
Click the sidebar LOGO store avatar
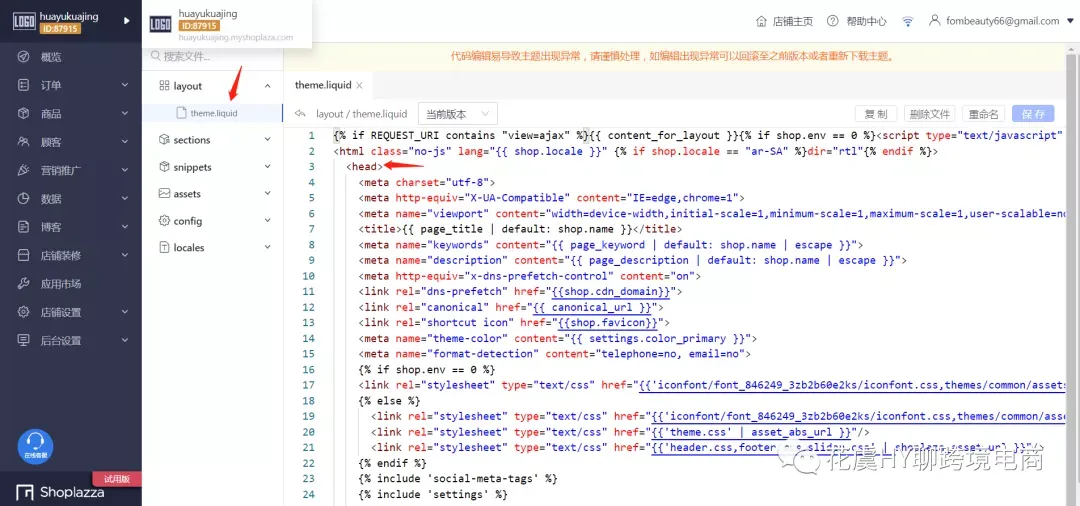point(24,21)
